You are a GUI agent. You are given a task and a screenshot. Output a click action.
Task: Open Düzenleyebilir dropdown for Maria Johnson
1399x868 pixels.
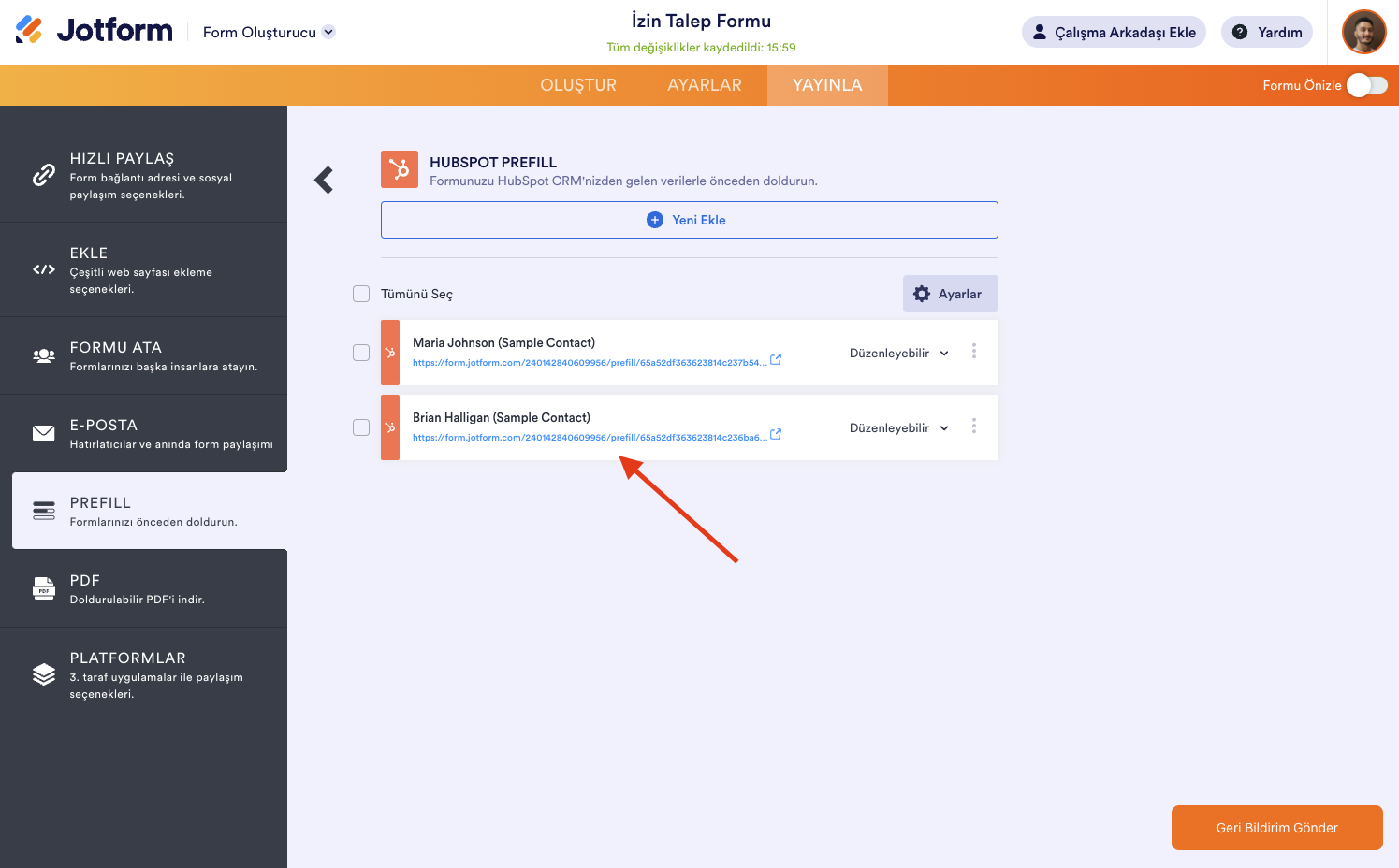click(899, 353)
